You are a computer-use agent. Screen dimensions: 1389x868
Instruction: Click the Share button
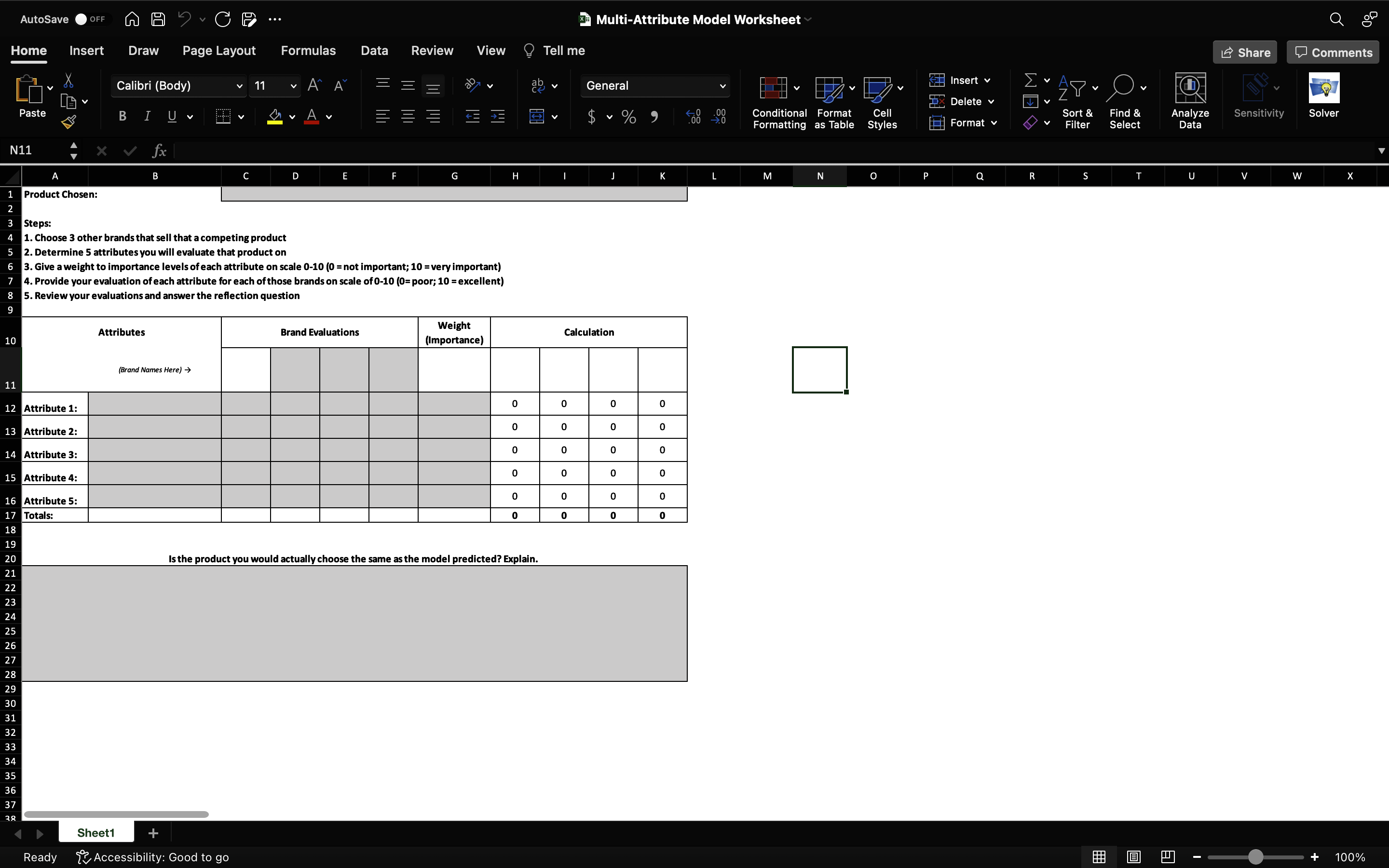pyautogui.click(x=1245, y=52)
